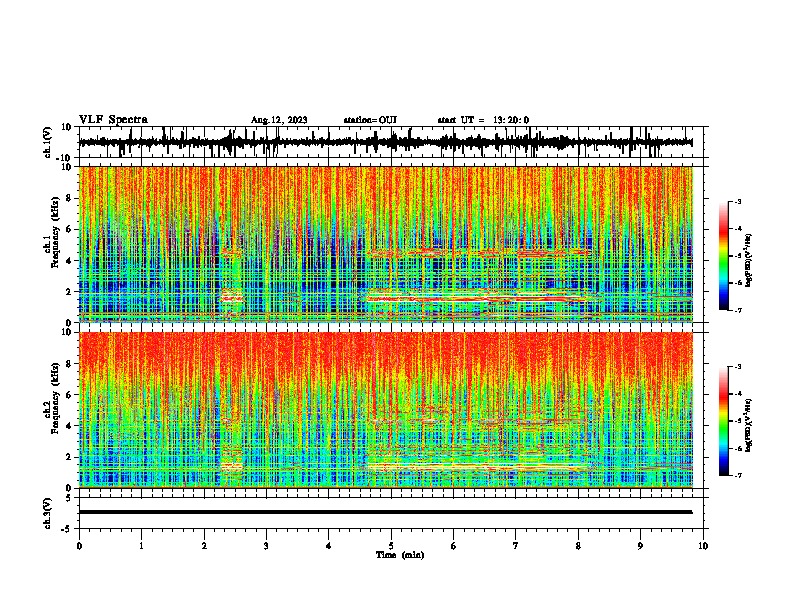This screenshot has height=612, width=792.
Task: Click the "-7" tick on the ch.1 colorbar
Action: (737, 310)
